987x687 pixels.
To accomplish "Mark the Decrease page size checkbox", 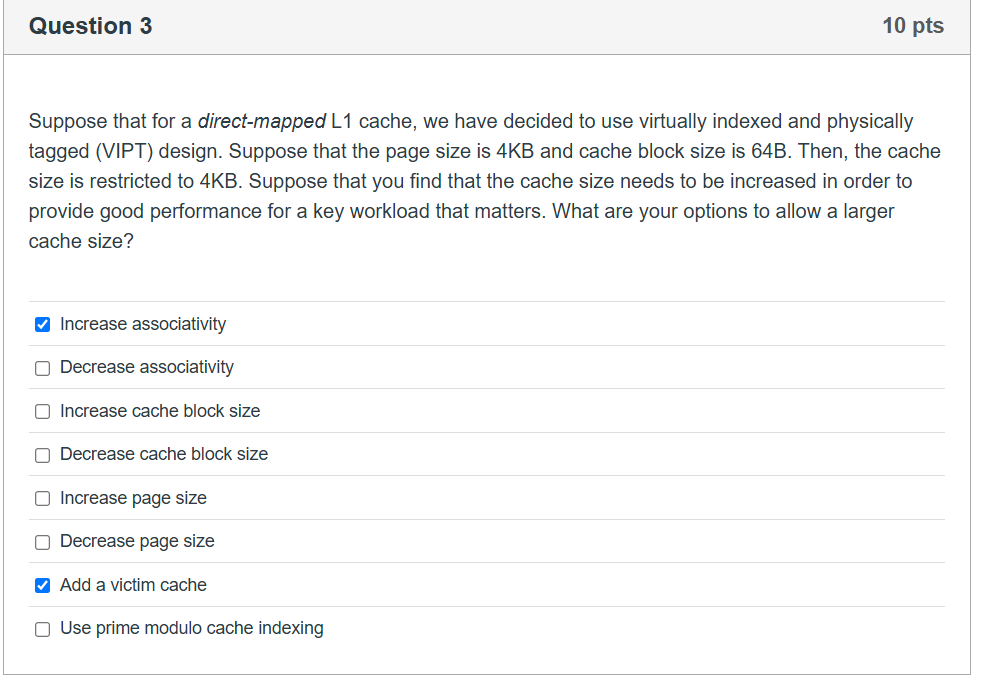I will pyautogui.click(x=42, y=542).
